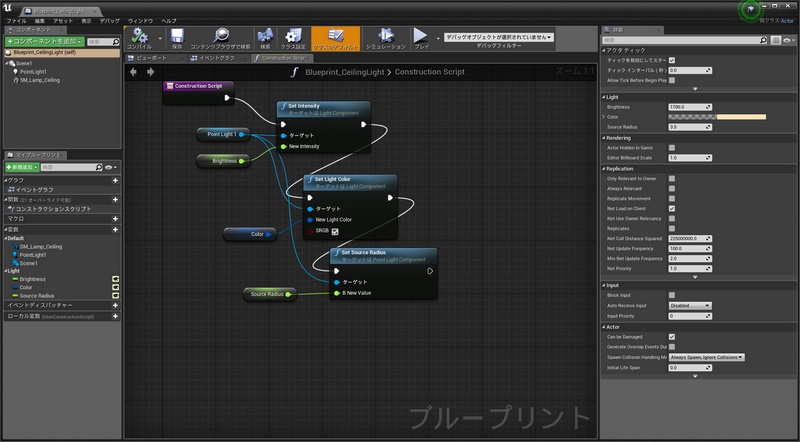Click Details panel property matrix grid icon
800x442 pixels.
click(x=776, y=40)
